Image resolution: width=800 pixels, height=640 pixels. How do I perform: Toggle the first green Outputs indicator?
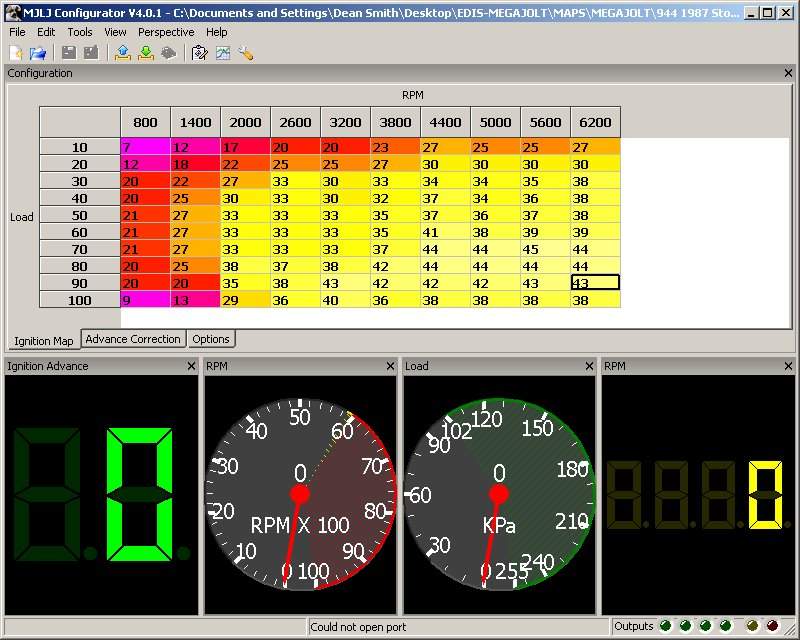coord(665,625)
